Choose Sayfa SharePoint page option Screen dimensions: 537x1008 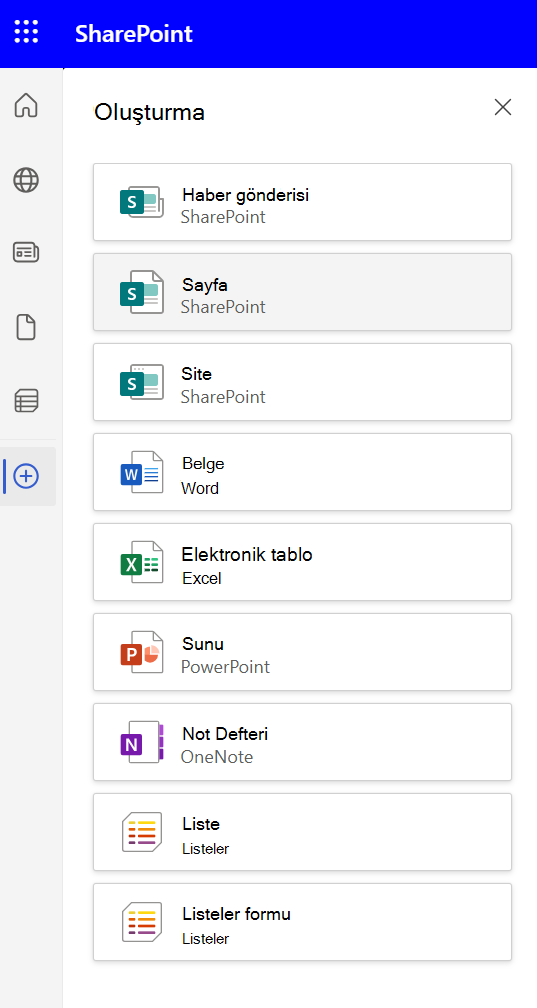[x=302, y=292]
